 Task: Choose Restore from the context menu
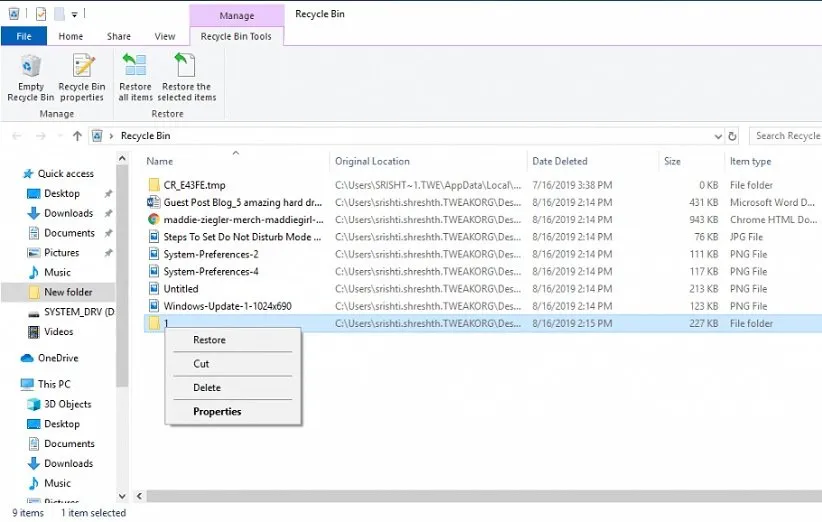point(209,340)
